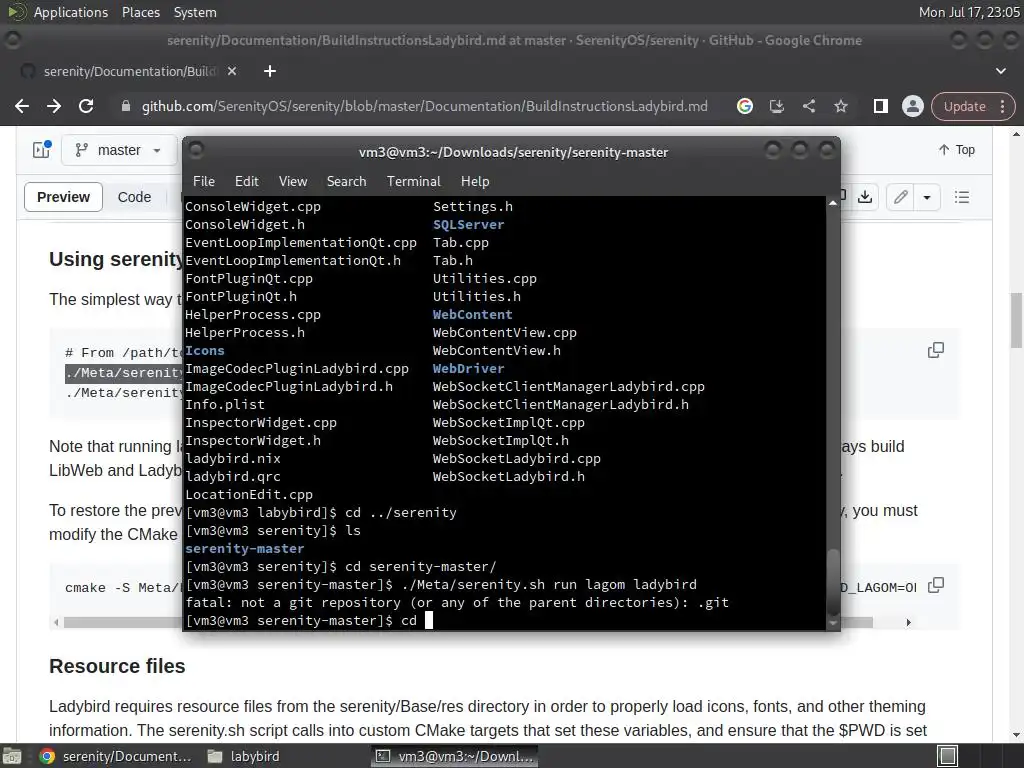The width and height of the screenshot is (1024, 768).
Task: Click WebContent directory in terminal listing
Action: (x=472, y=314)
